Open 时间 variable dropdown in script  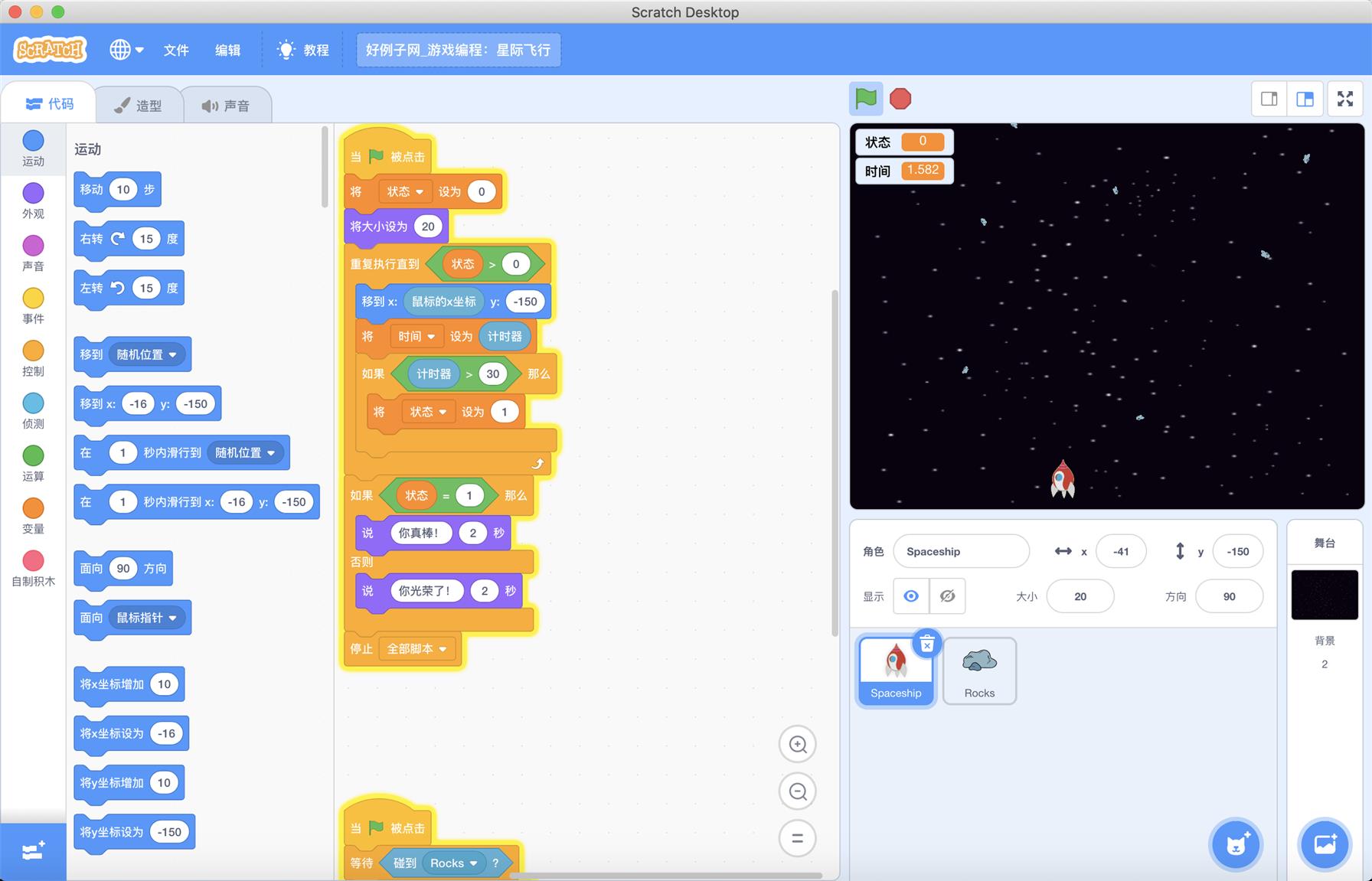tap(416, 336)
